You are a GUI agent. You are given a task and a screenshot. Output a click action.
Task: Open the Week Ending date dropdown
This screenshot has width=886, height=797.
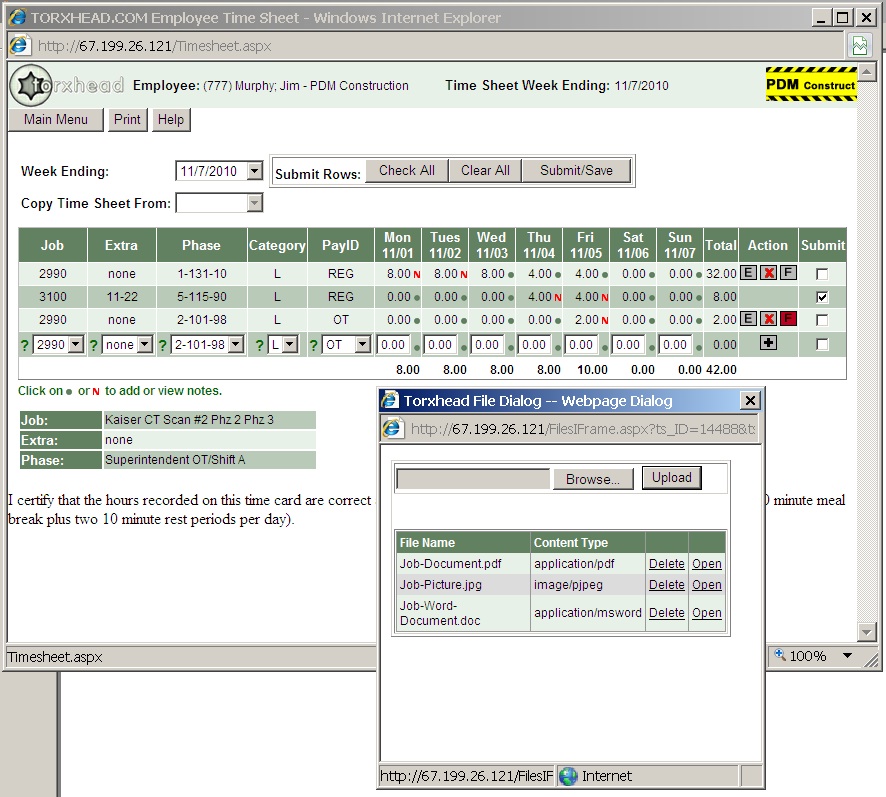point(254,171)
